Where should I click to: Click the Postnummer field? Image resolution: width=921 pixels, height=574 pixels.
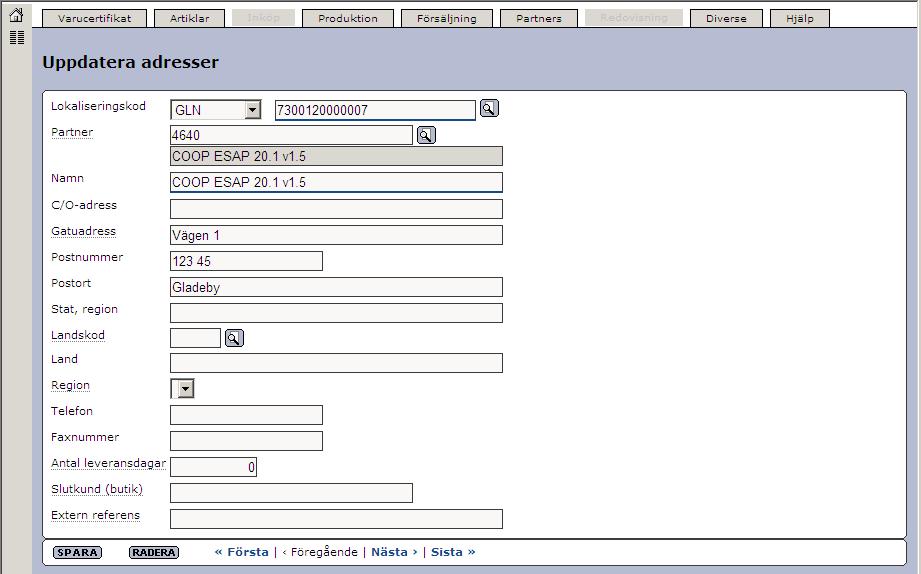point(246,261)
